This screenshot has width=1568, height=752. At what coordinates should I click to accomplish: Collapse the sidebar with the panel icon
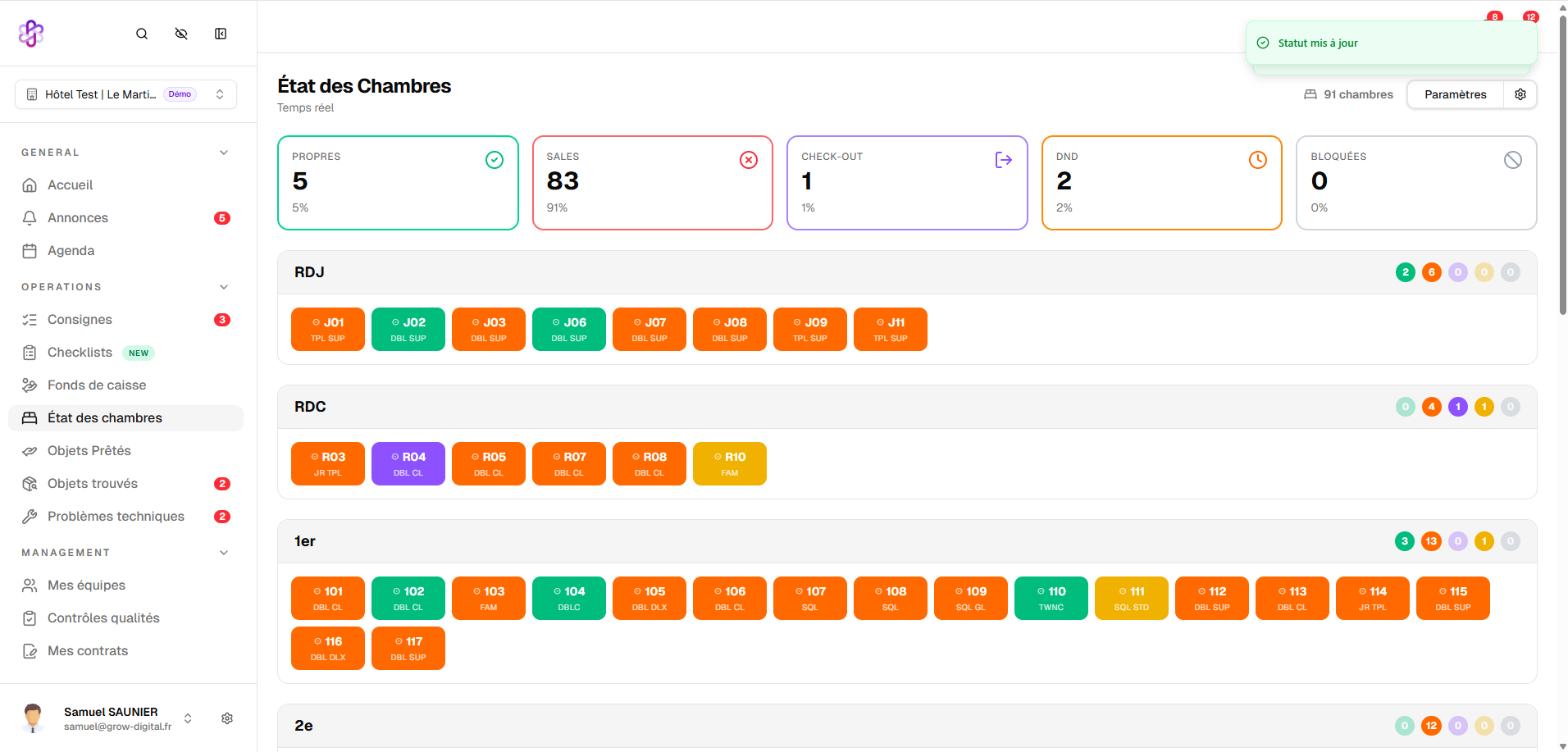[221, 34]
